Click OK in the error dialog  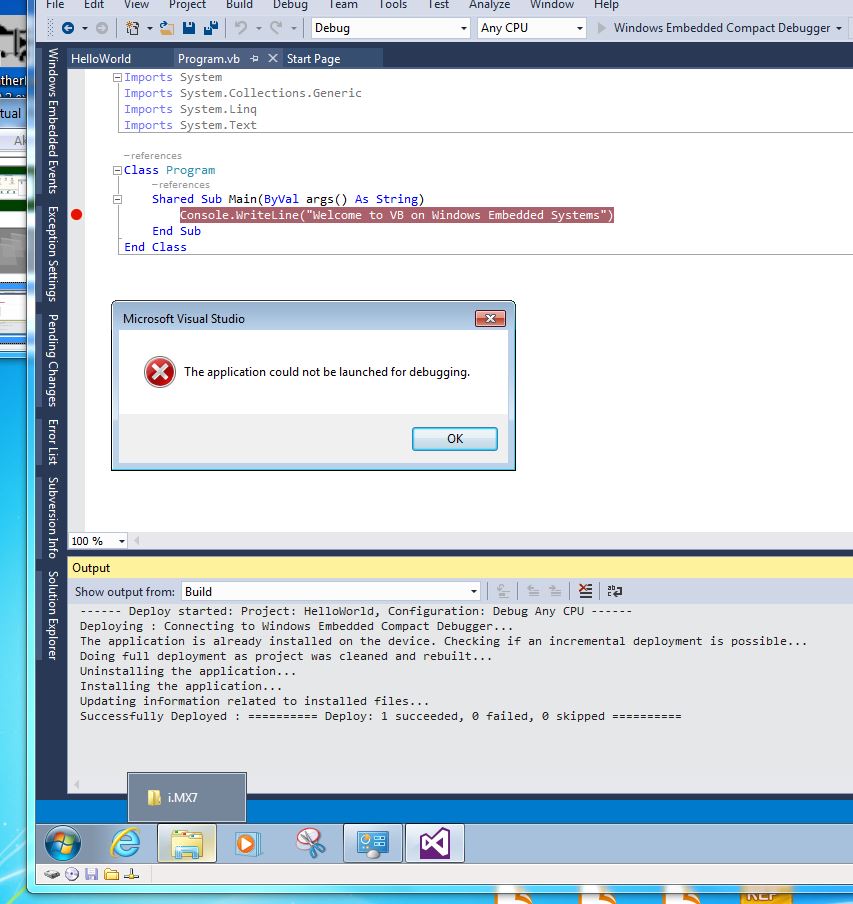click(455, 439)
